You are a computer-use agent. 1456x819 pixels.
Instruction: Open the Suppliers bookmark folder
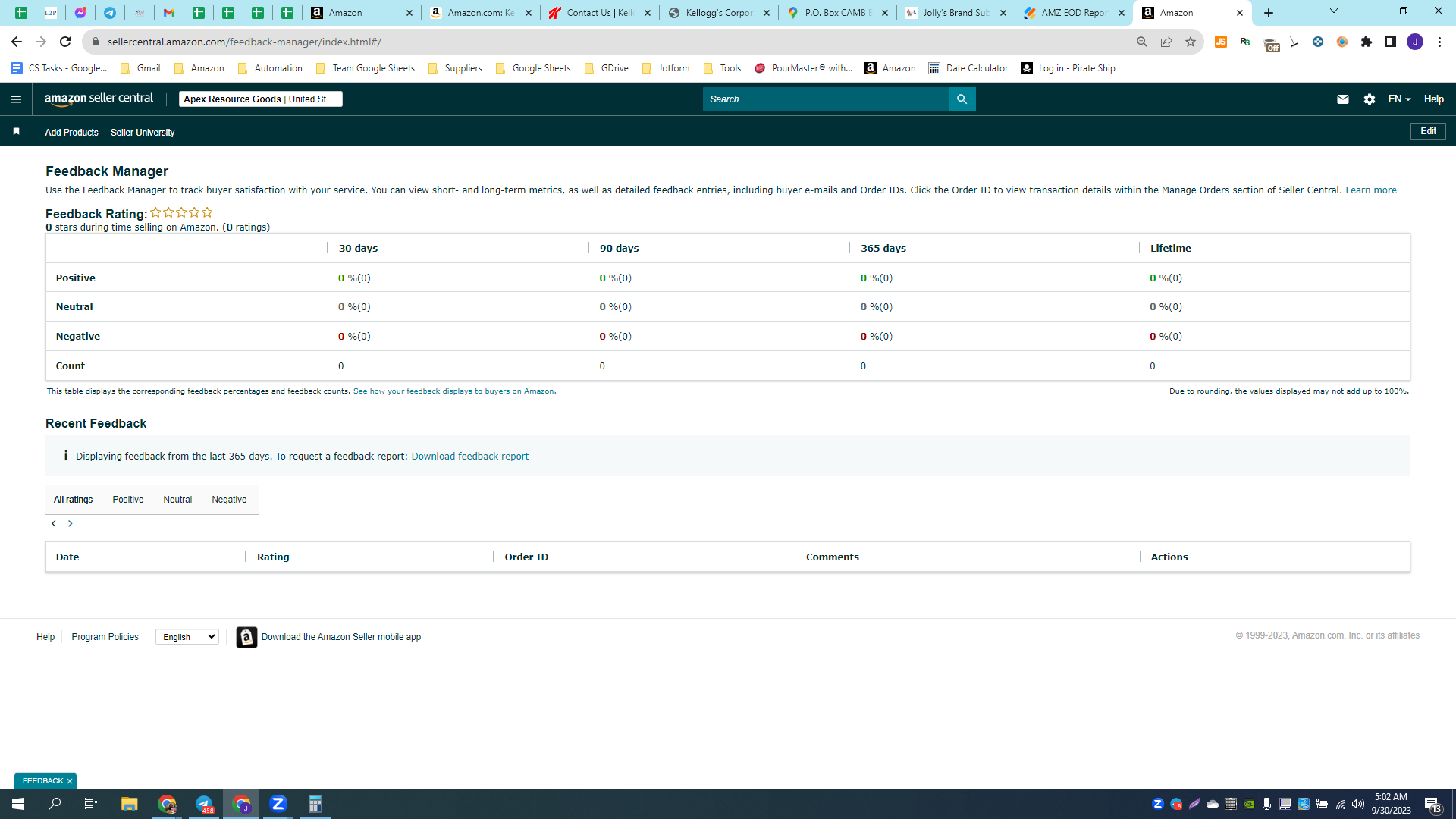click(455, 68)
